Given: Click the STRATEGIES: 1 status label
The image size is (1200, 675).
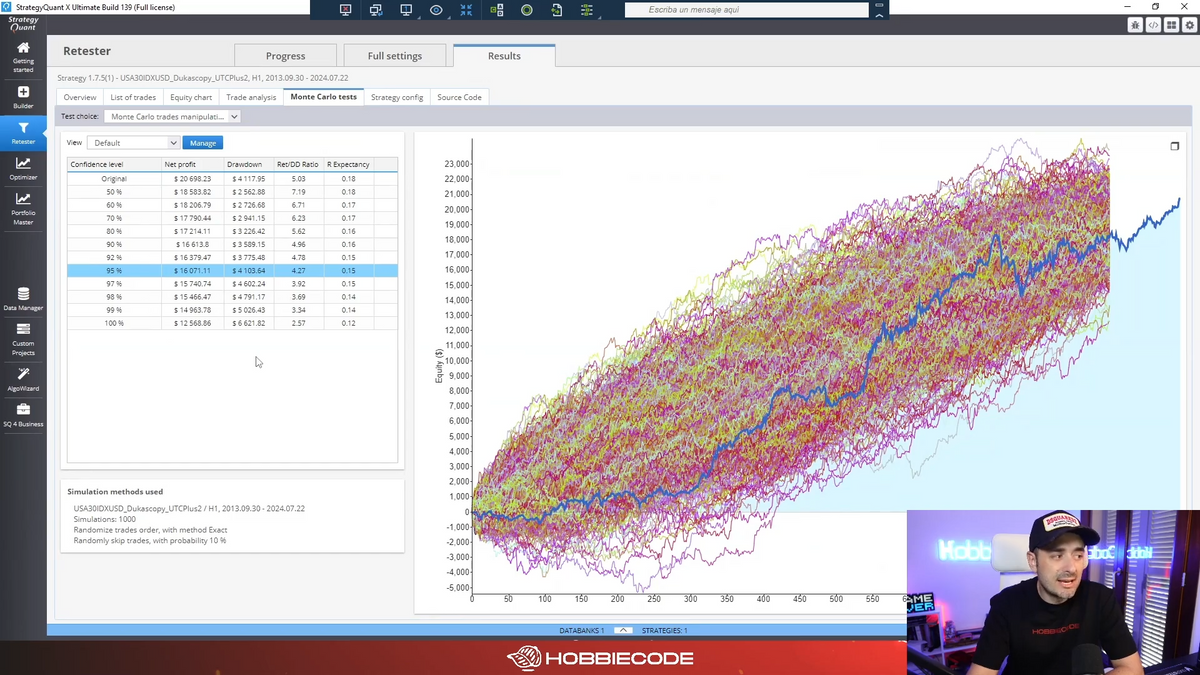Looking at the screenshot, I should [x=664, y=631].
